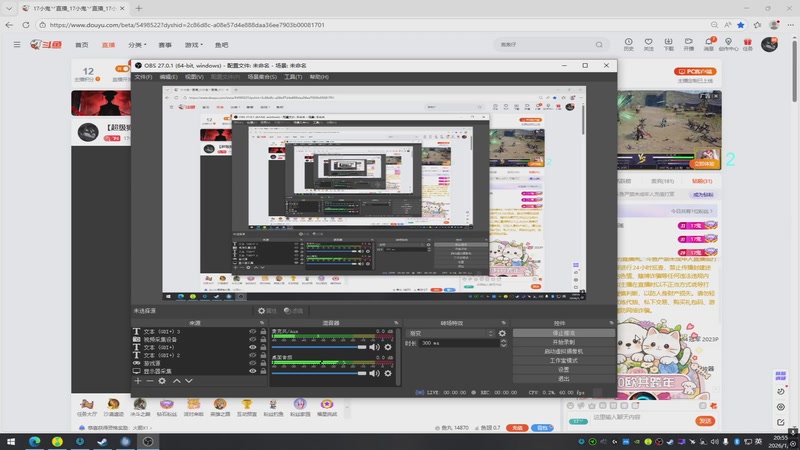Viewport: 800px width, 450px height.
Task: Open source properties gear in sources toolbar
Action: (x=162, y=381)
